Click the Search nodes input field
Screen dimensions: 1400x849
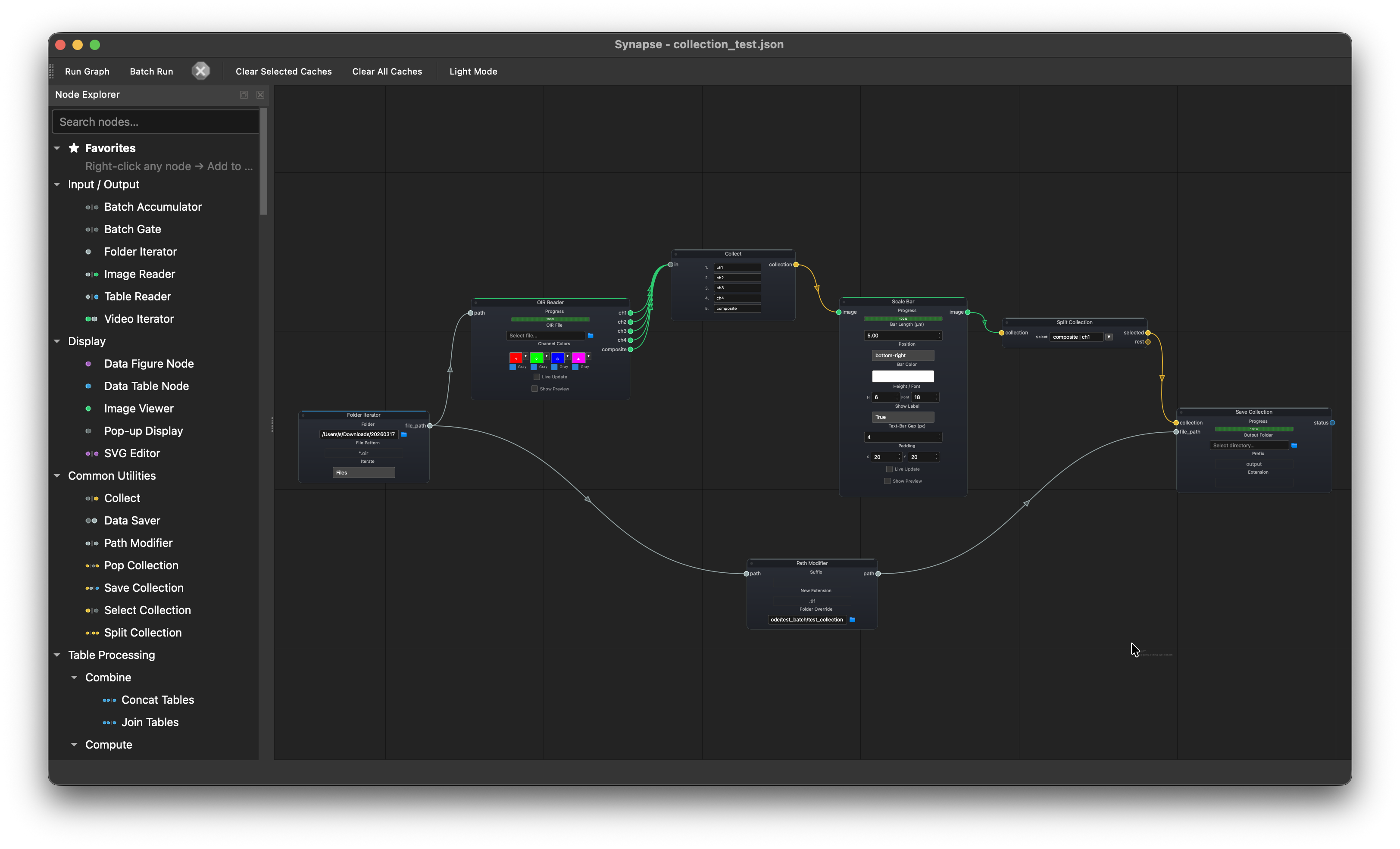pos(155,121)
